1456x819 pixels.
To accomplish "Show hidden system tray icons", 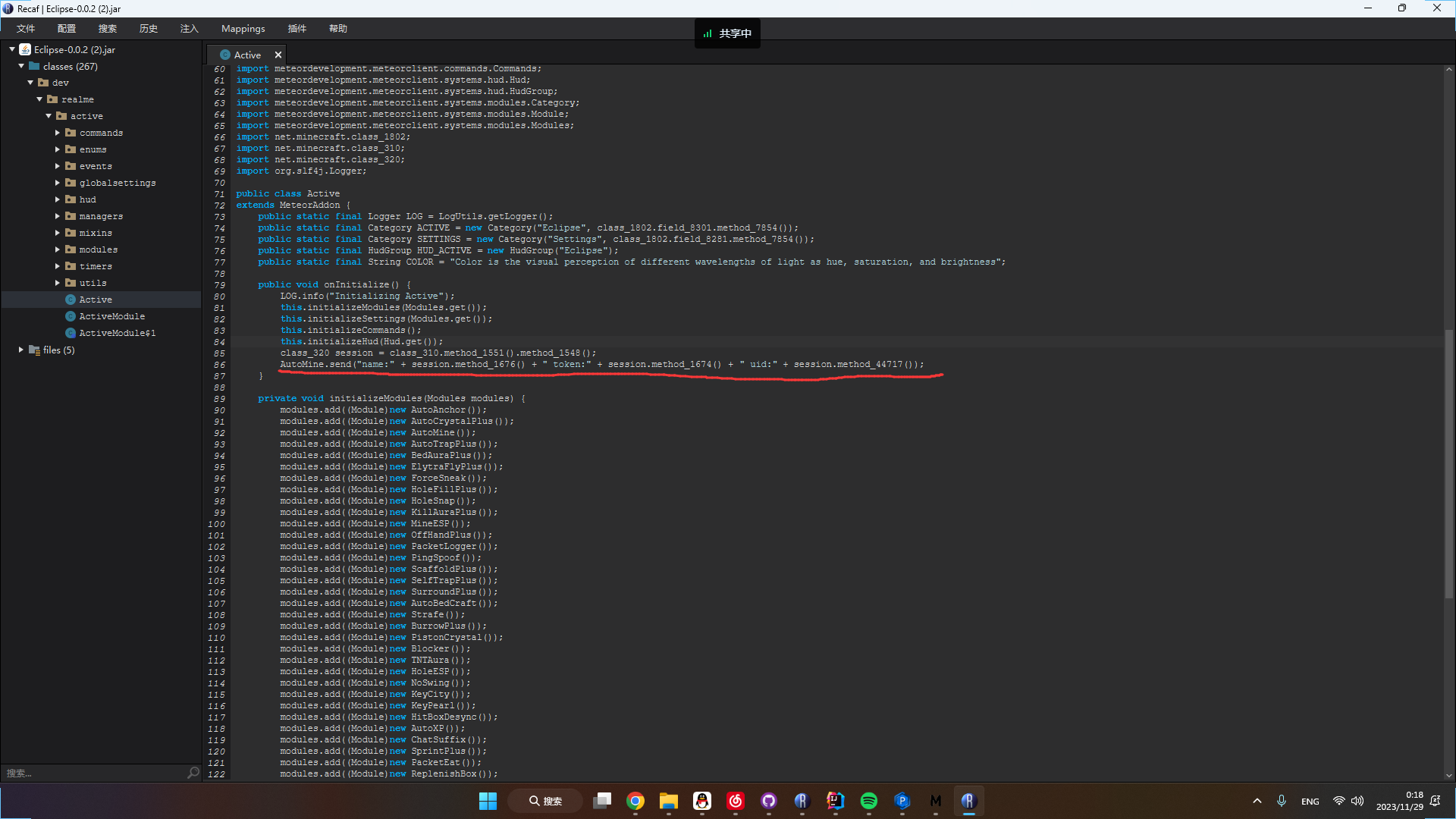I will tap(1257, 801).
